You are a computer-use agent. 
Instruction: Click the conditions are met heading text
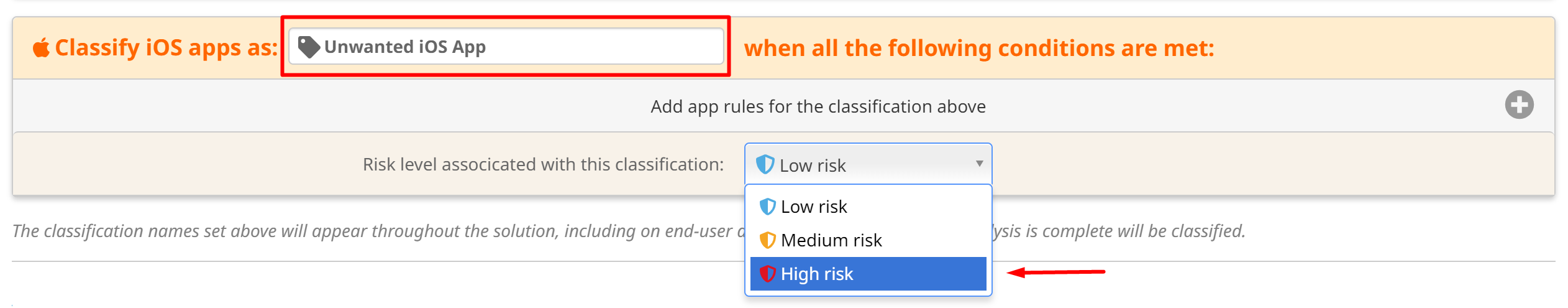[x=978, y=48]
